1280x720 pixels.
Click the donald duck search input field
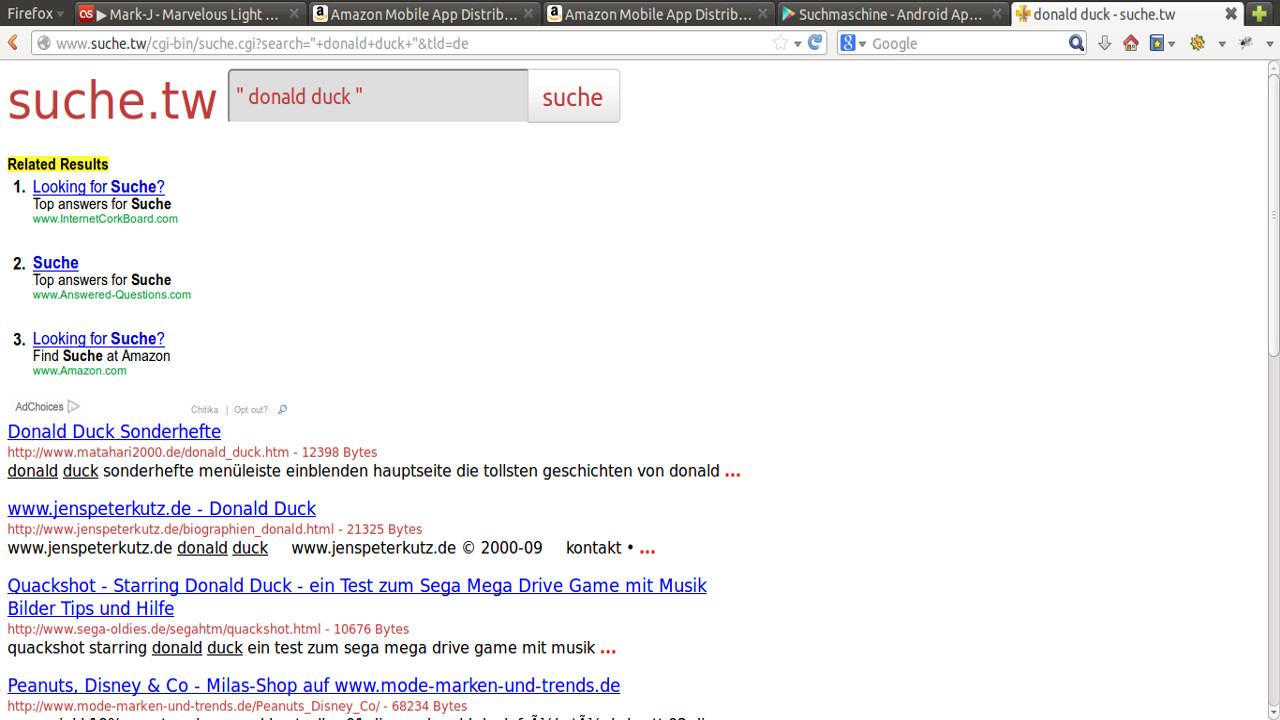click(x=378, y=96)
